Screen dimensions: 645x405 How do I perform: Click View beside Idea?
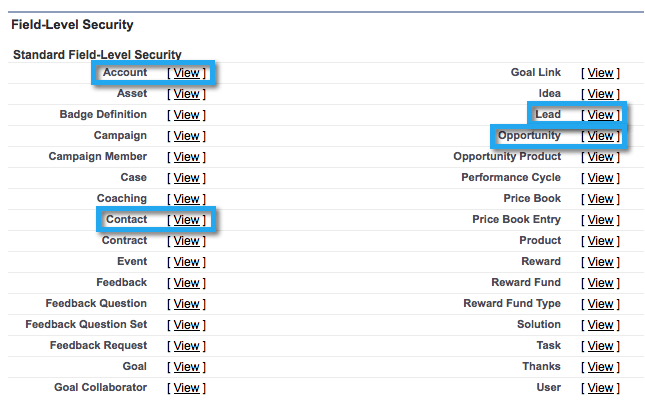click(601, 94)
